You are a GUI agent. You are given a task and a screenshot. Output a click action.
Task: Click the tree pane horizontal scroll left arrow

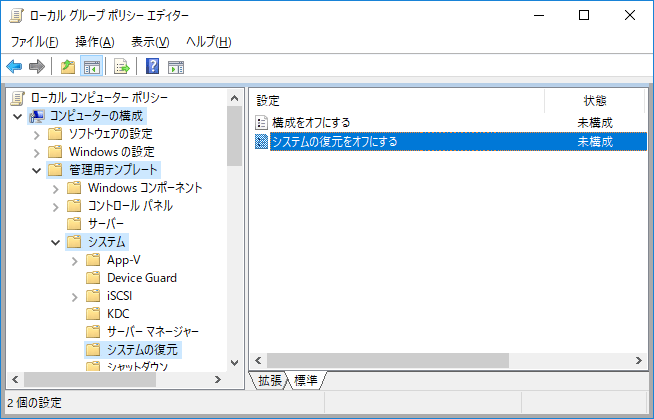pyautogui.click(x=15, y=379)
